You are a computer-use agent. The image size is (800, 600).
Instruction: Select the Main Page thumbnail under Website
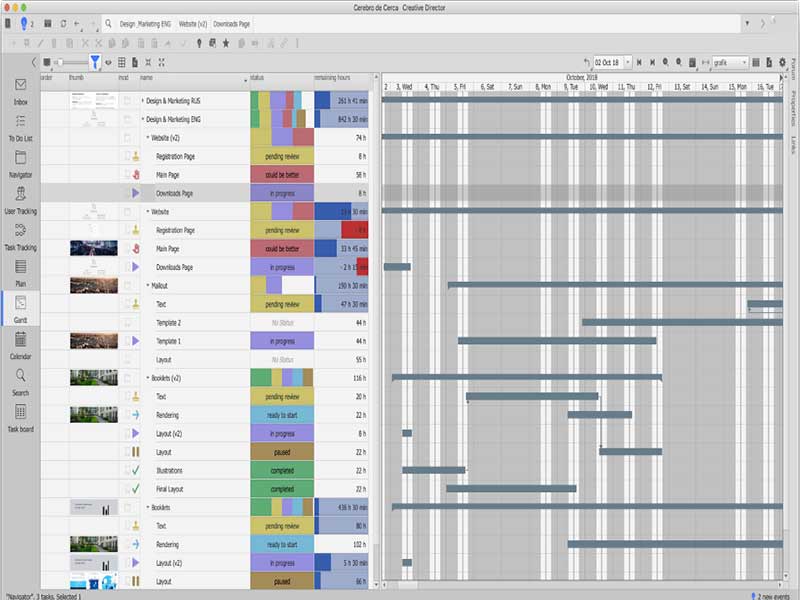click(93, 248)
